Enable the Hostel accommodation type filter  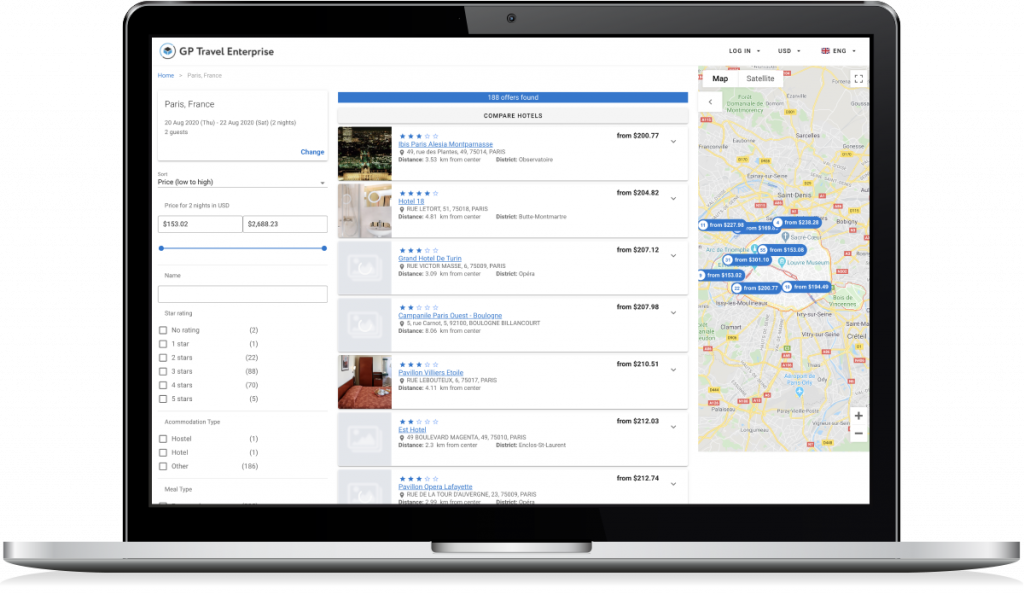[164, 438]
